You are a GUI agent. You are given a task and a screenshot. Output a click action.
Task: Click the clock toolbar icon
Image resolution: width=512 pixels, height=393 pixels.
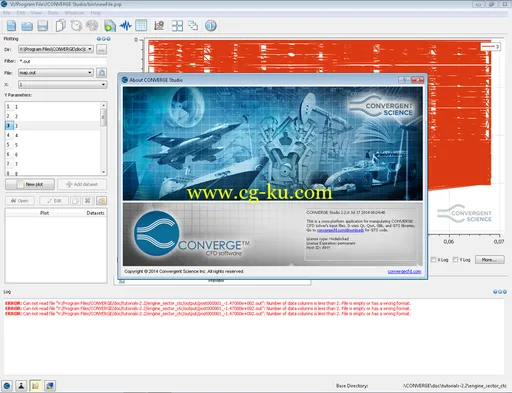click(76, 26)
